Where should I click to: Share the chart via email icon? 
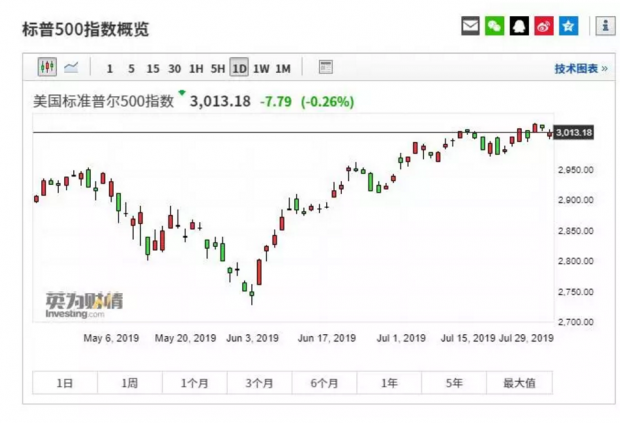coord(470,26)
